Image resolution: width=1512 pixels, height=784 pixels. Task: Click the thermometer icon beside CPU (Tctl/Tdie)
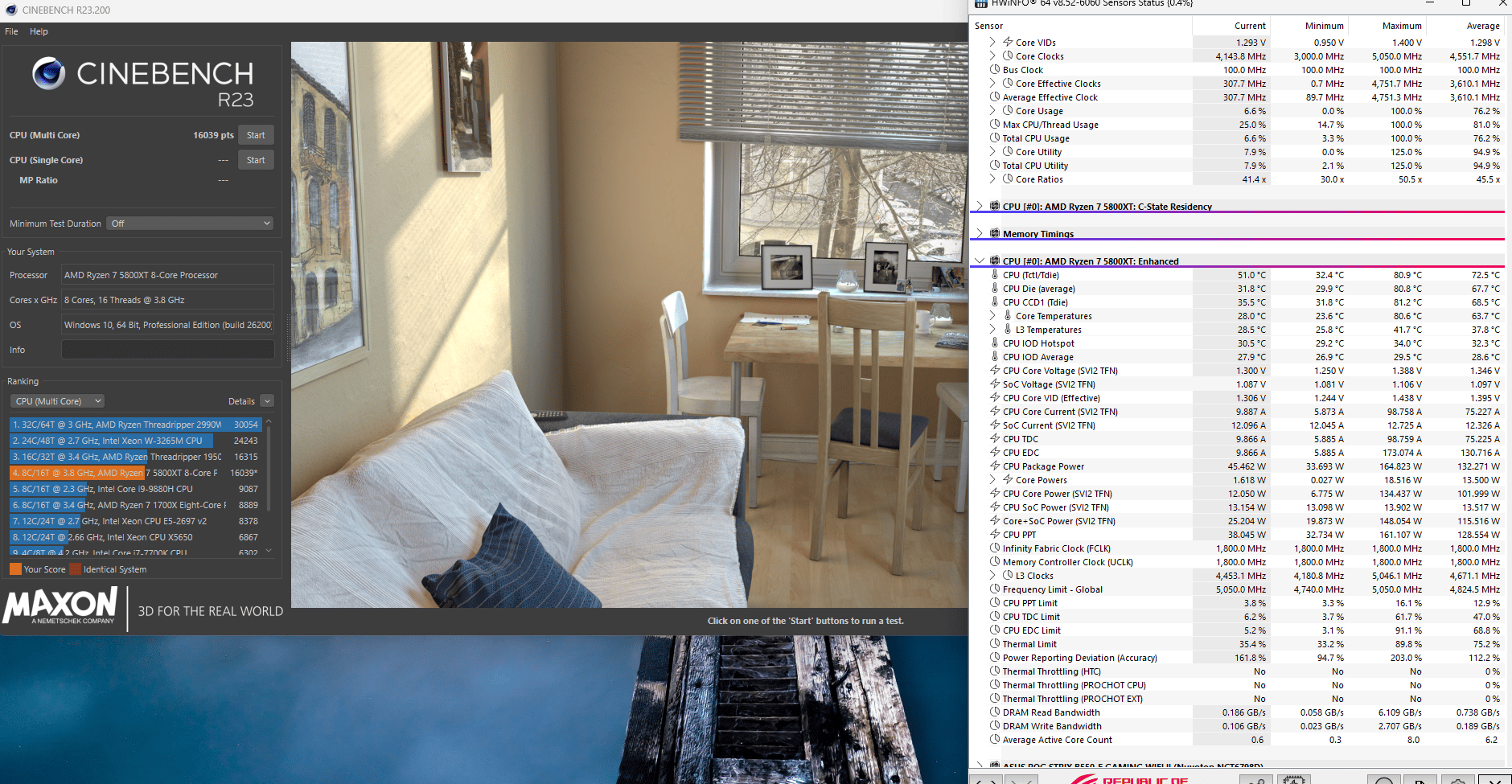[x=995, y=275]
